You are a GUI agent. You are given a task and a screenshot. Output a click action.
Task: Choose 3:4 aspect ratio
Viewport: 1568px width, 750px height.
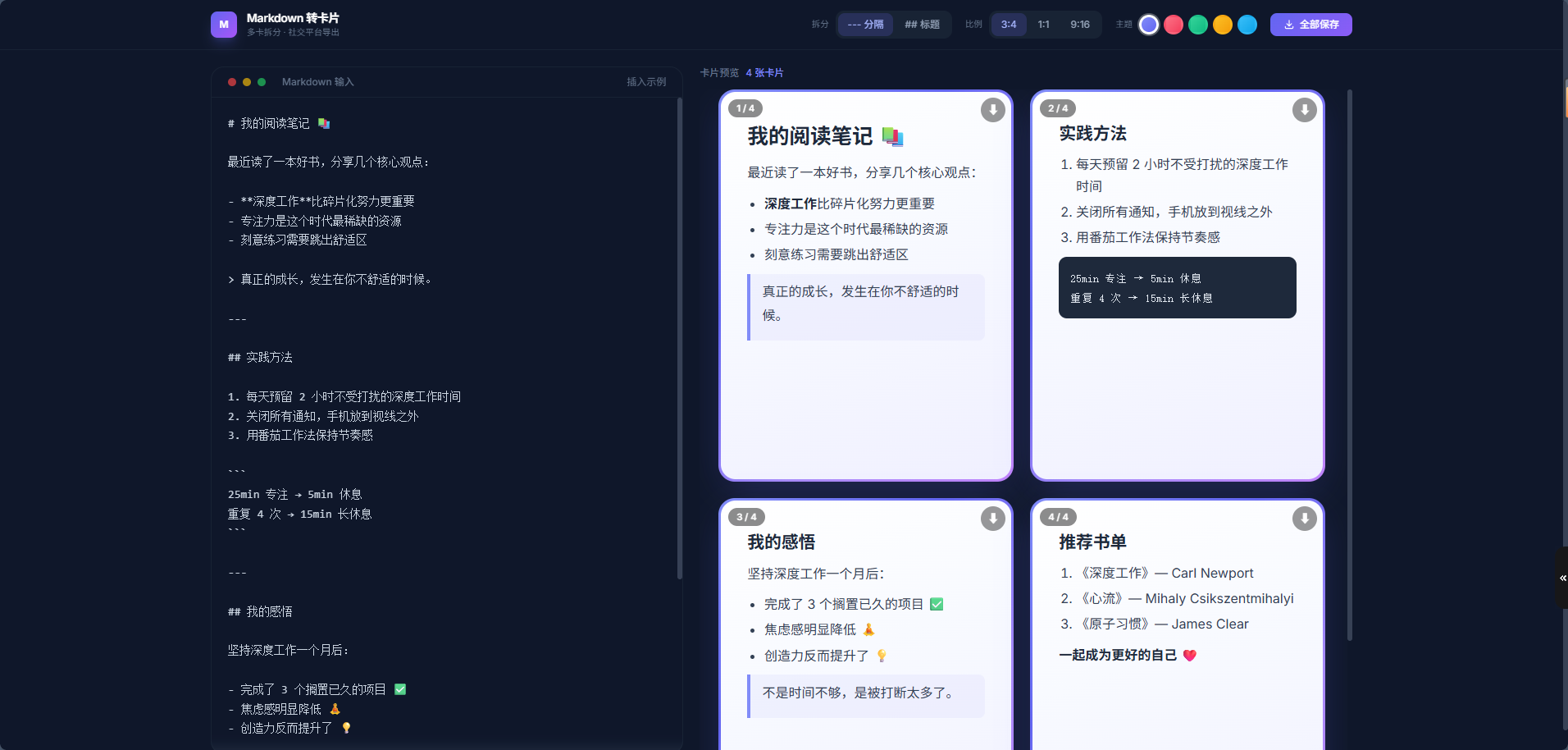coord(1009,25)
